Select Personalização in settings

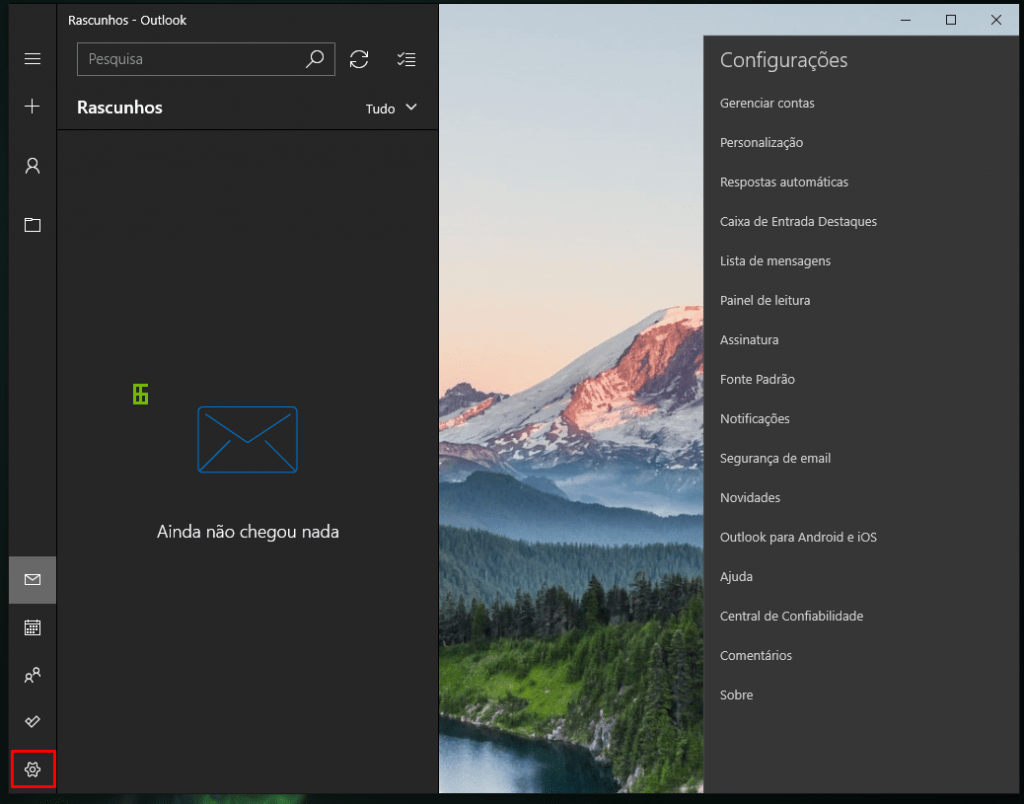[761, 143]
